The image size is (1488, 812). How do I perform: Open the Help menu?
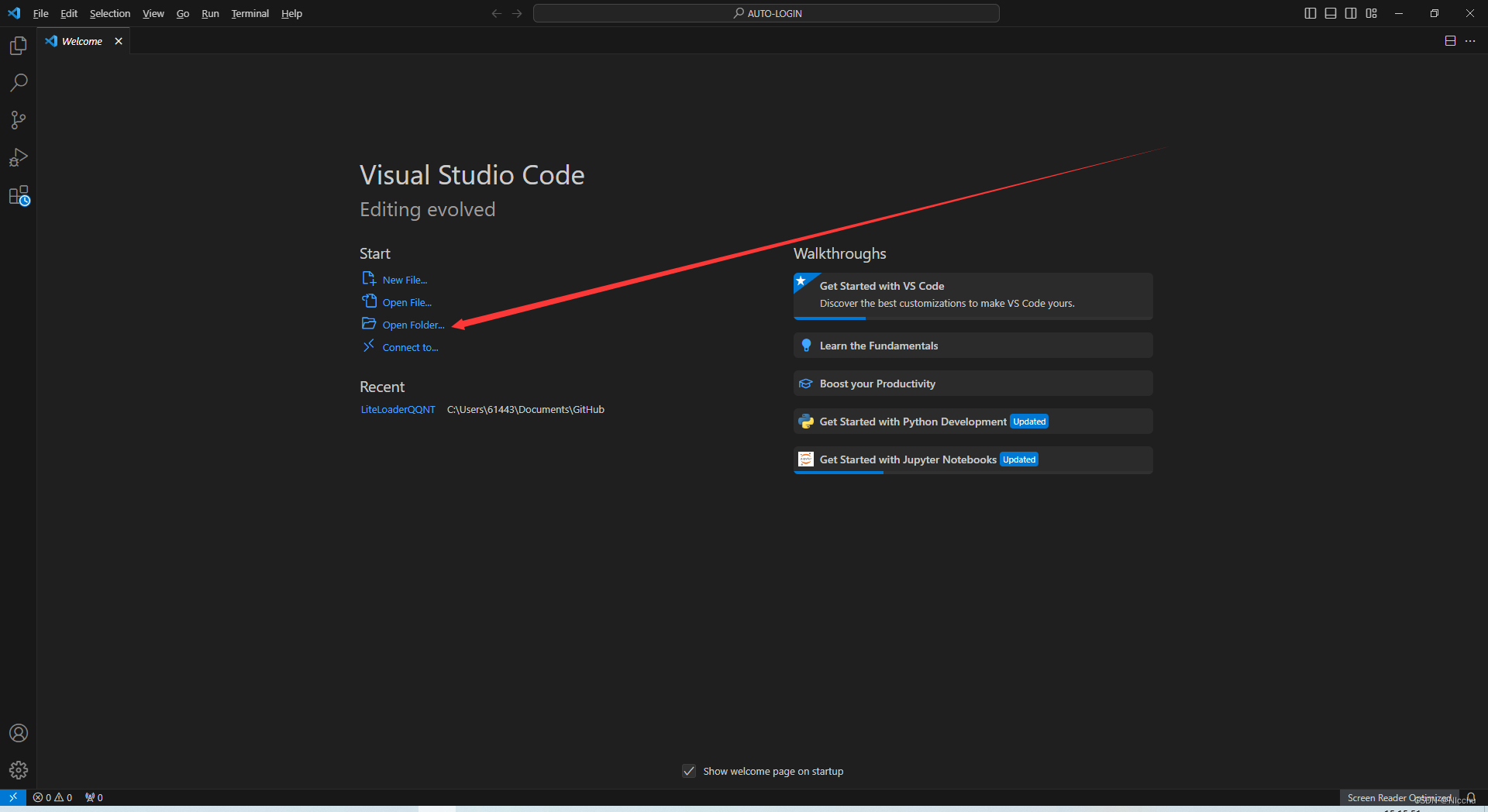[x=291, y=13]
